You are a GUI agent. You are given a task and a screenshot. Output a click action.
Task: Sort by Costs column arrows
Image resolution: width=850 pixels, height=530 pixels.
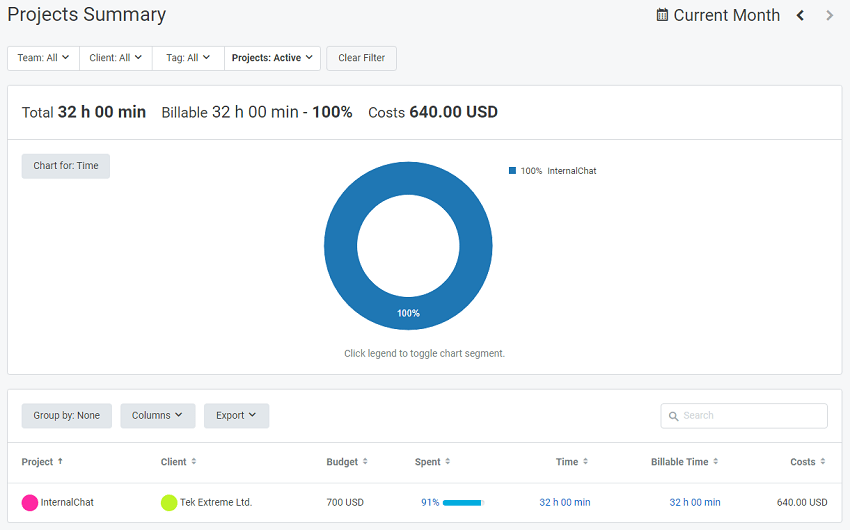[x=823, y=462]
